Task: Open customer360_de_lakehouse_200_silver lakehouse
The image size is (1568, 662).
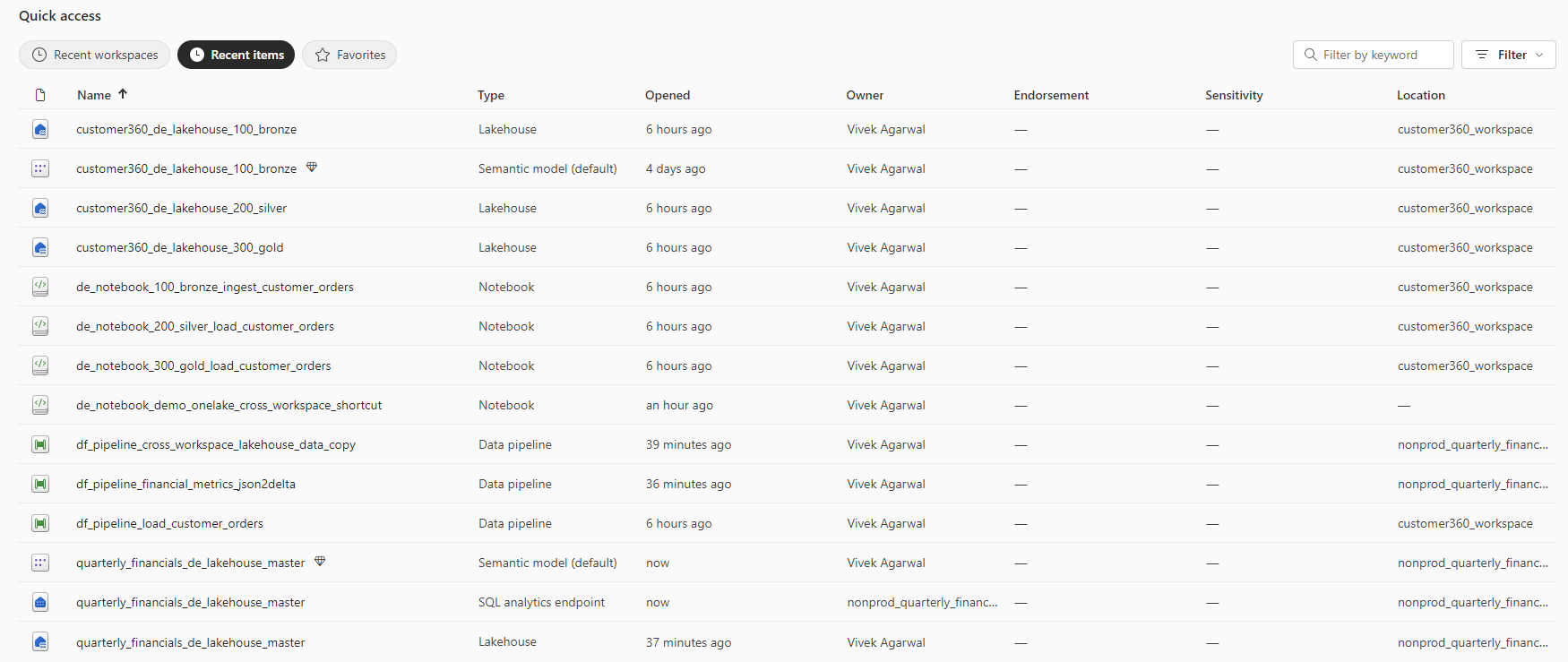Action: pos(181,208)
